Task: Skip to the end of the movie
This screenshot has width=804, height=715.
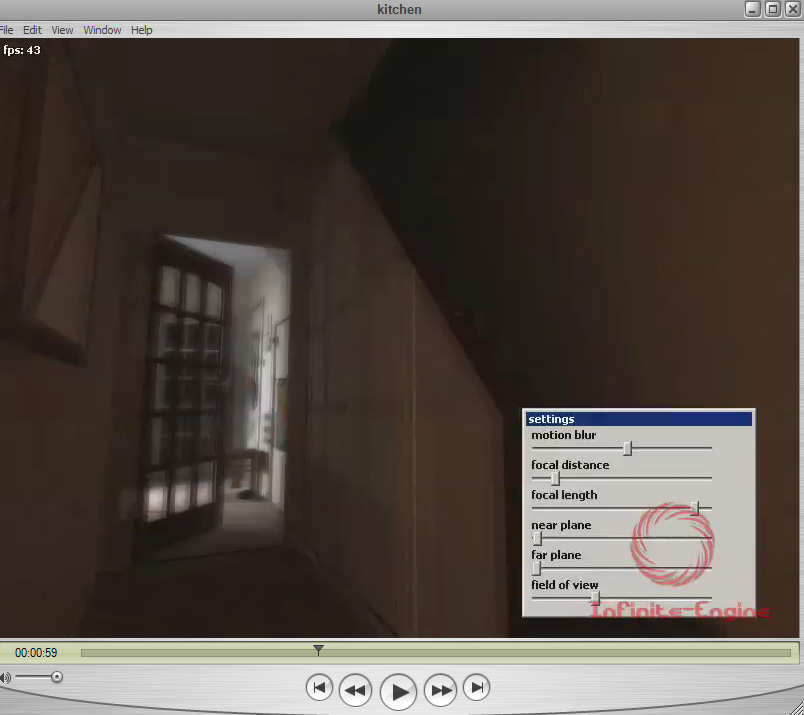Action: 479,688
